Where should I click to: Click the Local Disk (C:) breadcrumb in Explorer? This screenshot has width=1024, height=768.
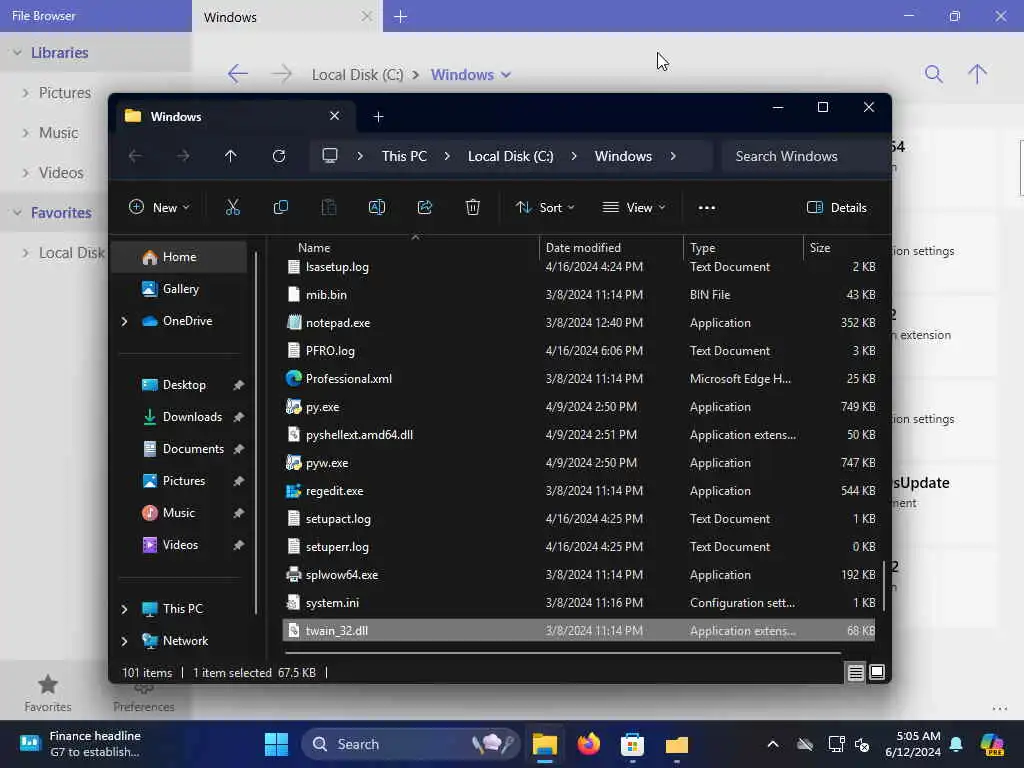[x=510, y=156]
